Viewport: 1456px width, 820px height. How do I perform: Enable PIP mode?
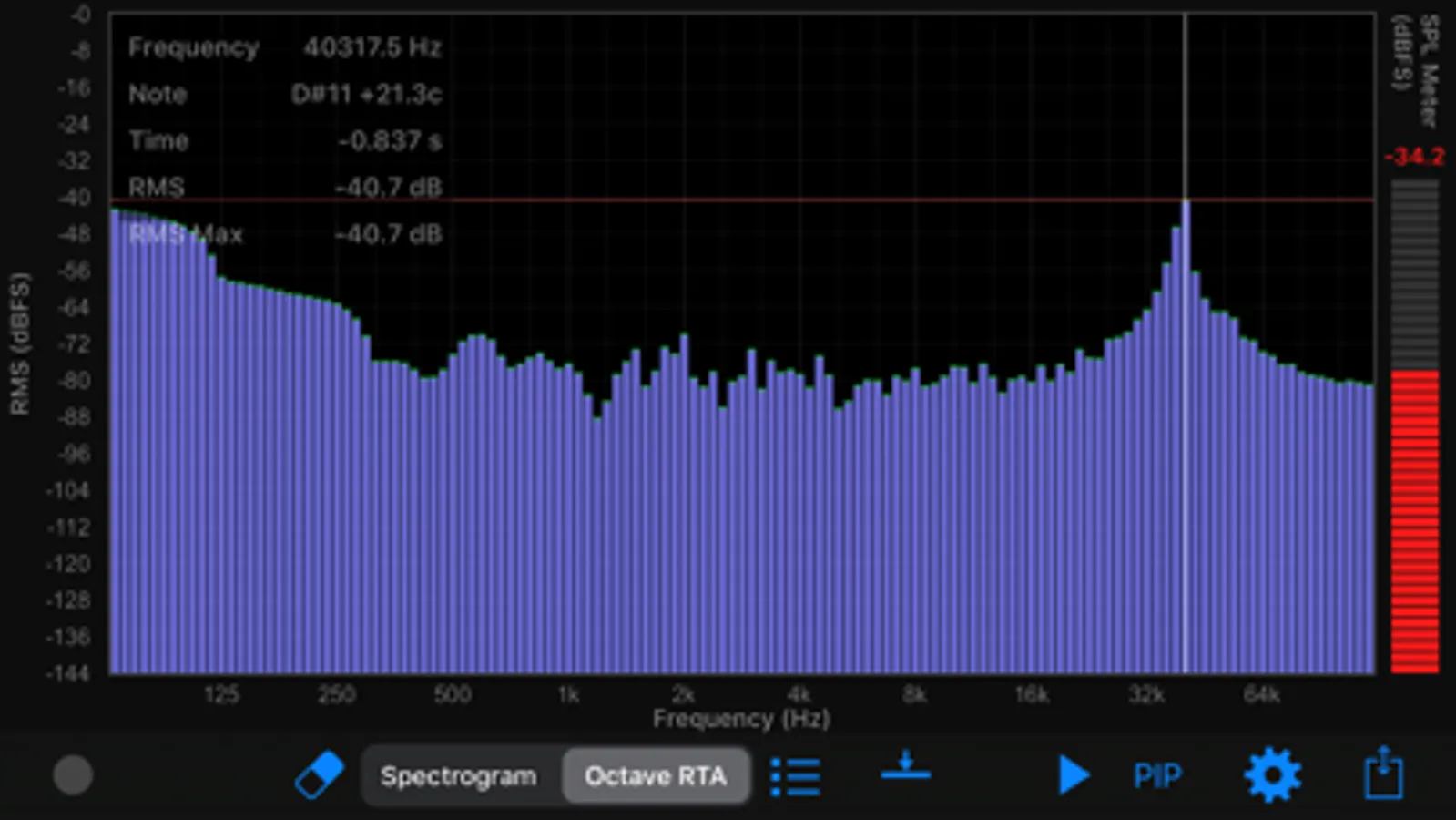pyautogui.click(x=1157, y=776)
